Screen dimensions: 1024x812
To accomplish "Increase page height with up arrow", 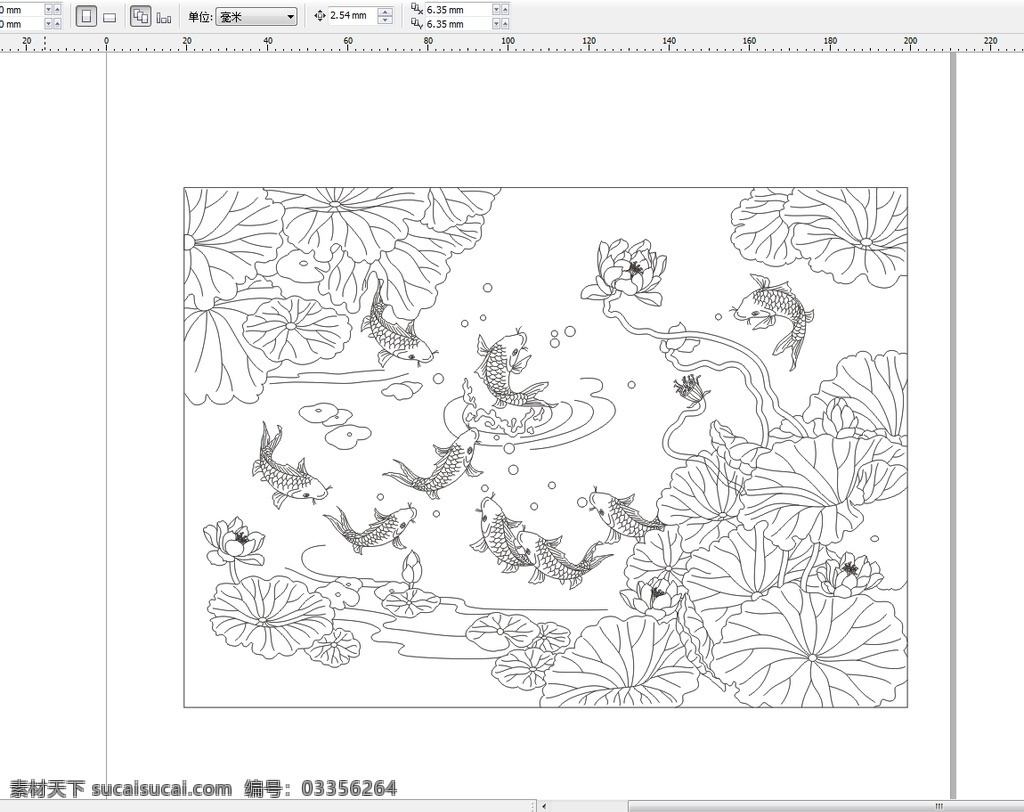I will point(57,24).
